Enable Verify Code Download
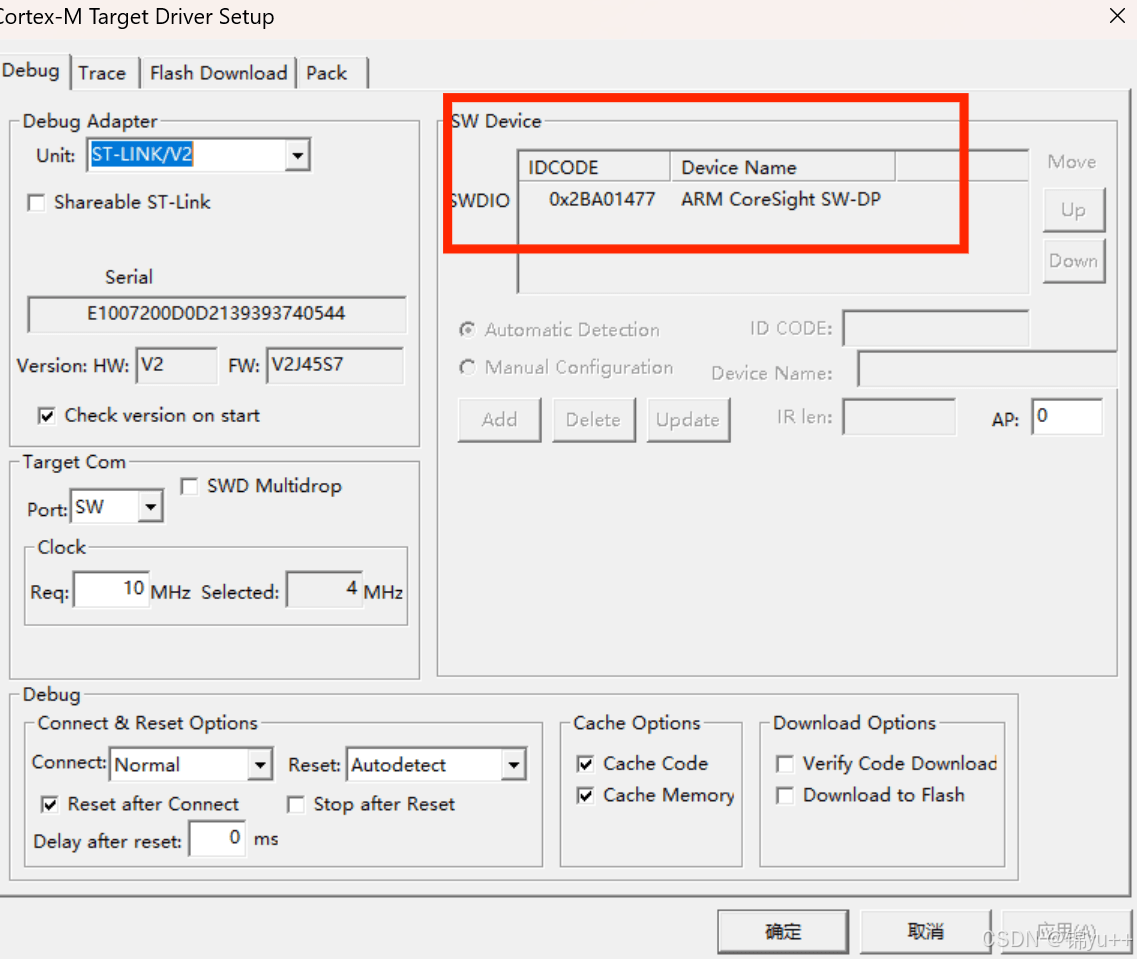The width and height of the screenshot is (1137, 959). (x=785, y=763)
